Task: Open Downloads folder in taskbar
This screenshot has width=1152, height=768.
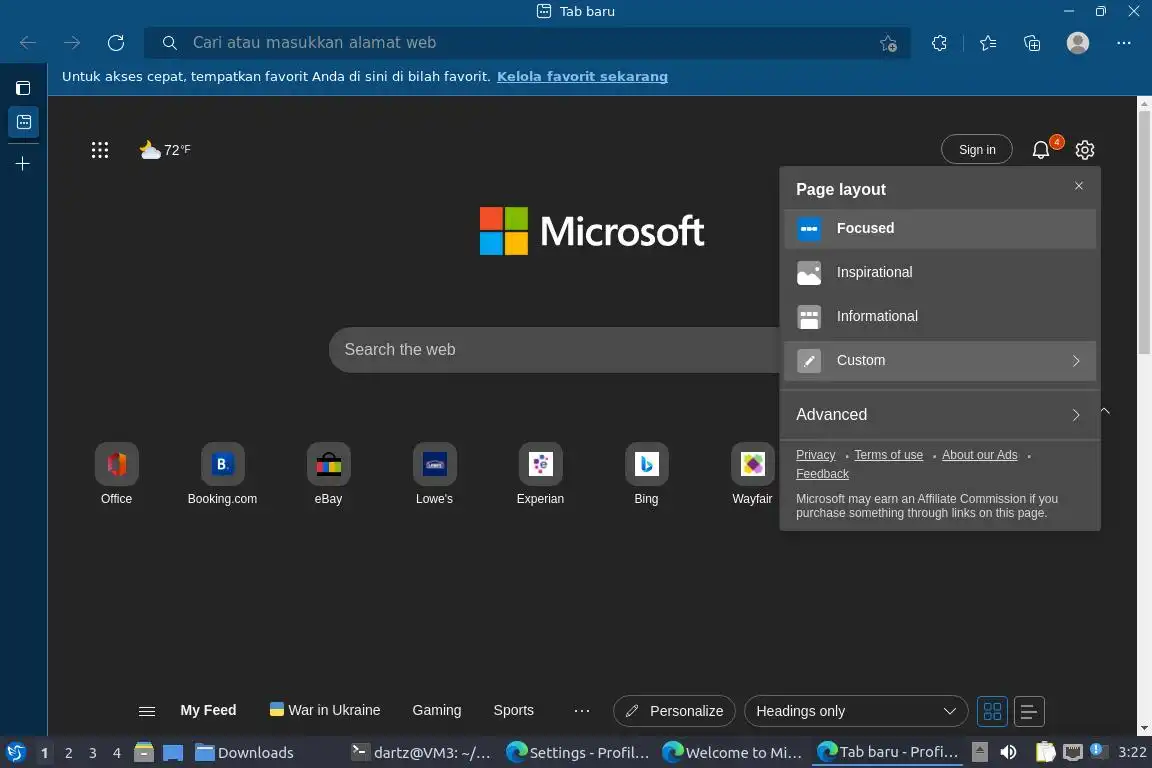Action: 244,753
